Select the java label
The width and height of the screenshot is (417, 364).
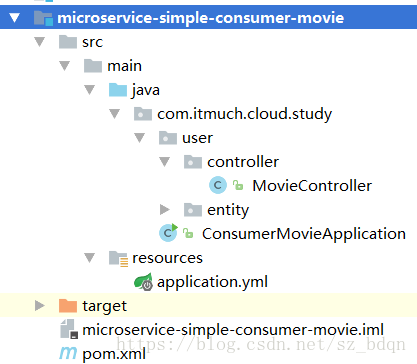coord(146,91)
